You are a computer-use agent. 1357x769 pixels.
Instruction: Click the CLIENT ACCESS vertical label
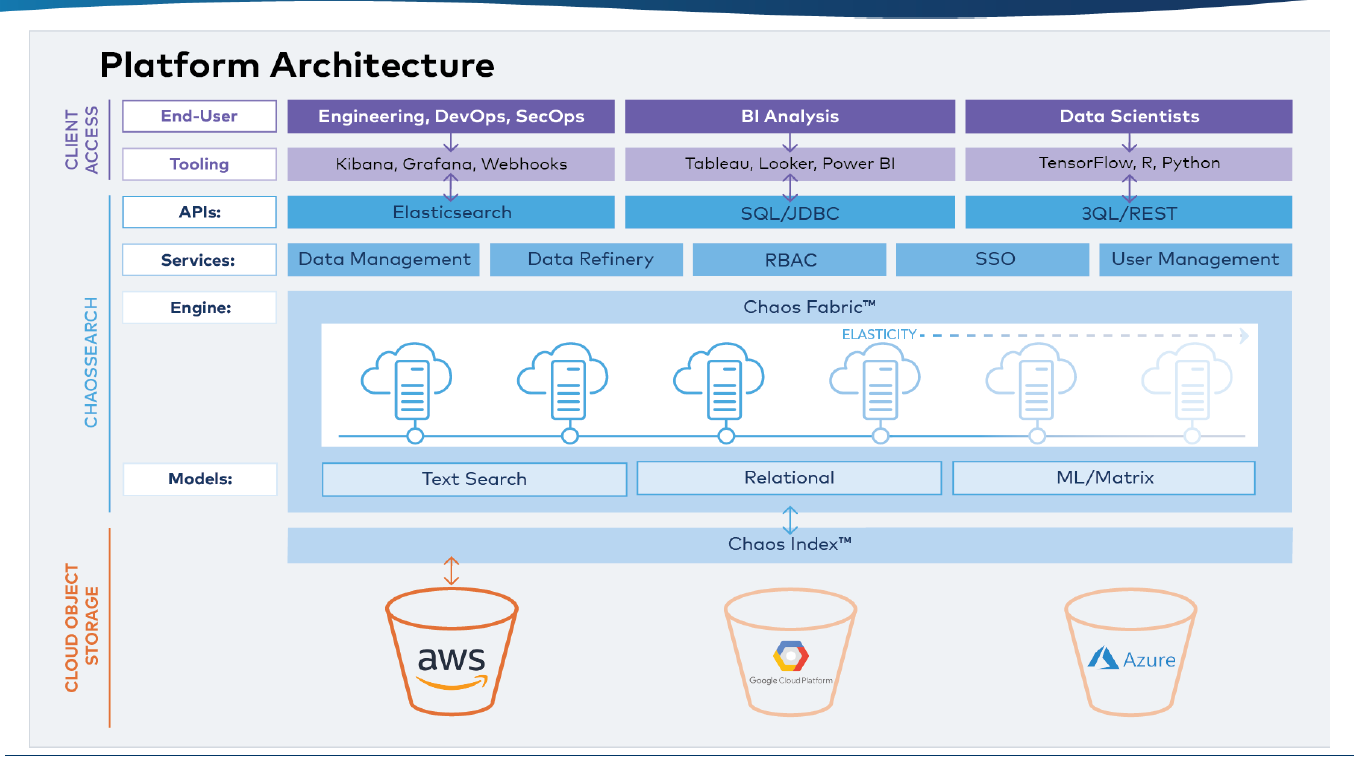(83, 140)
